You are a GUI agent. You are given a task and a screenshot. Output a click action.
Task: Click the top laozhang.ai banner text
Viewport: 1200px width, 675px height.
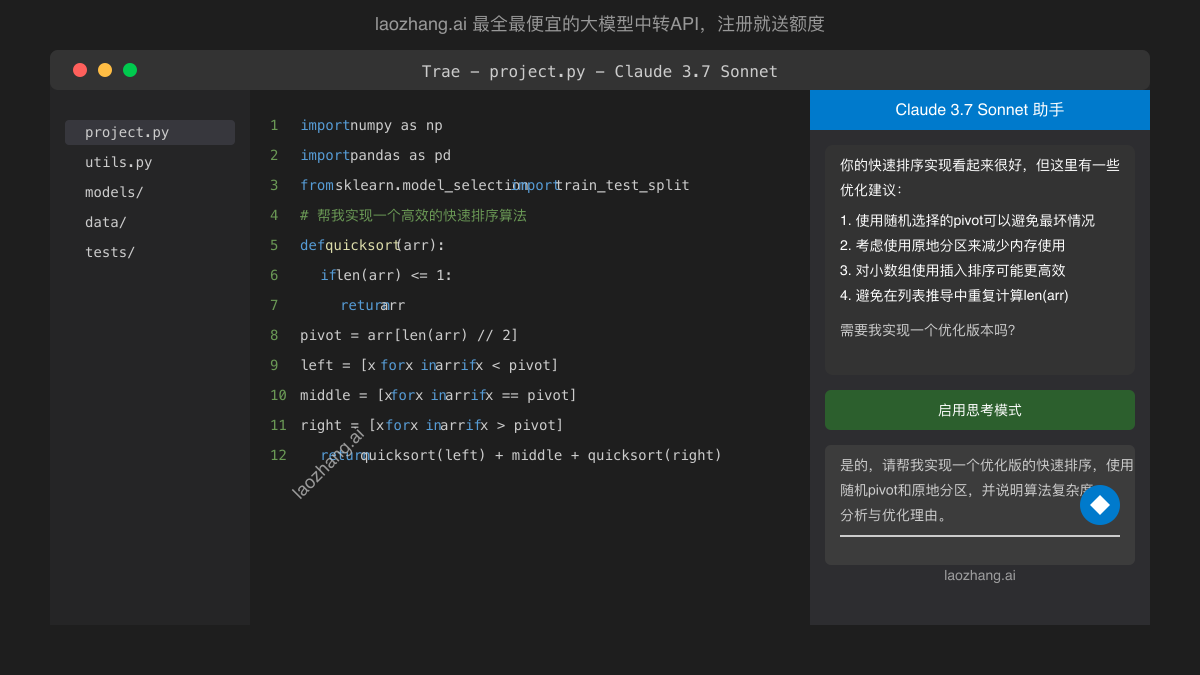click(600, 24)
